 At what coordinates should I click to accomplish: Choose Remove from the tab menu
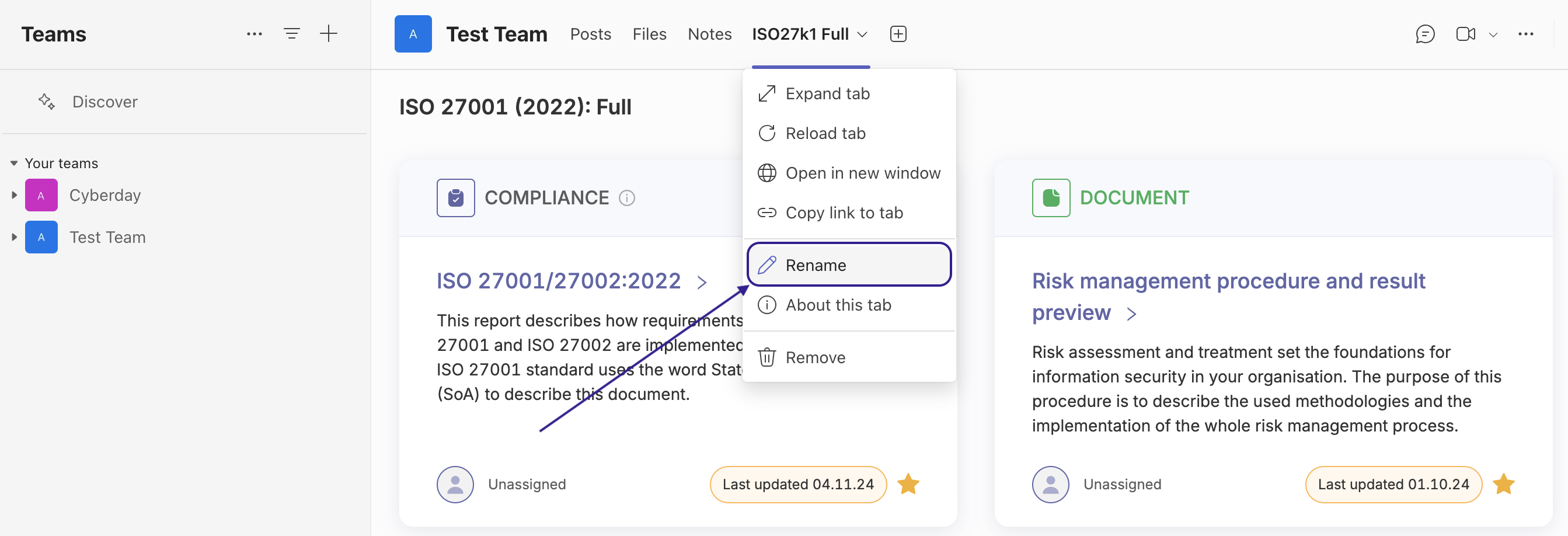tap(849, 357)
